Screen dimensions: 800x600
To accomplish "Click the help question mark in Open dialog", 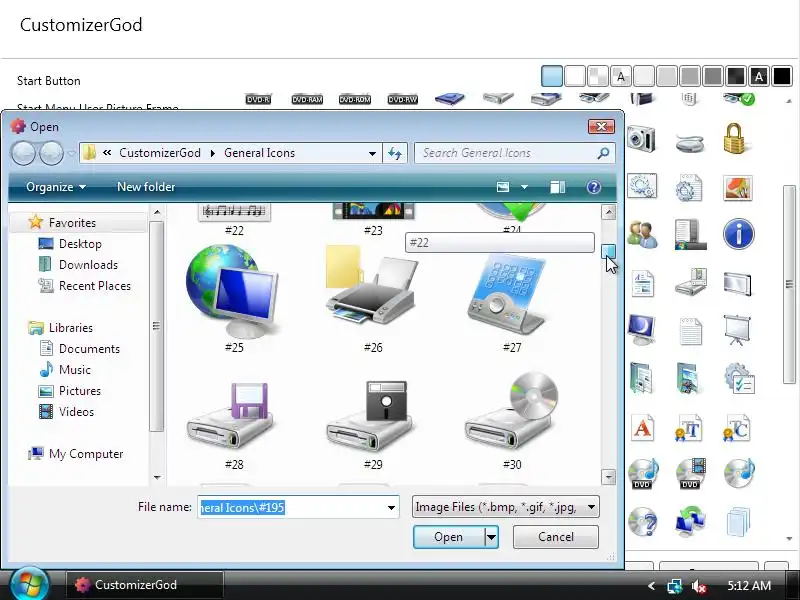I will 593,187.
